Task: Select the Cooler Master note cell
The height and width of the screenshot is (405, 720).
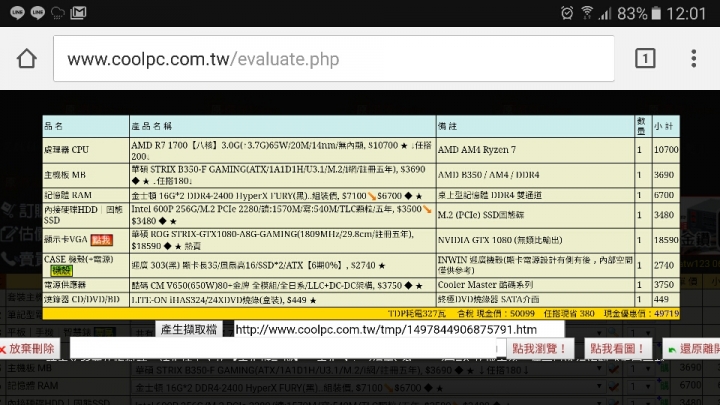Action: coord(535,285)
